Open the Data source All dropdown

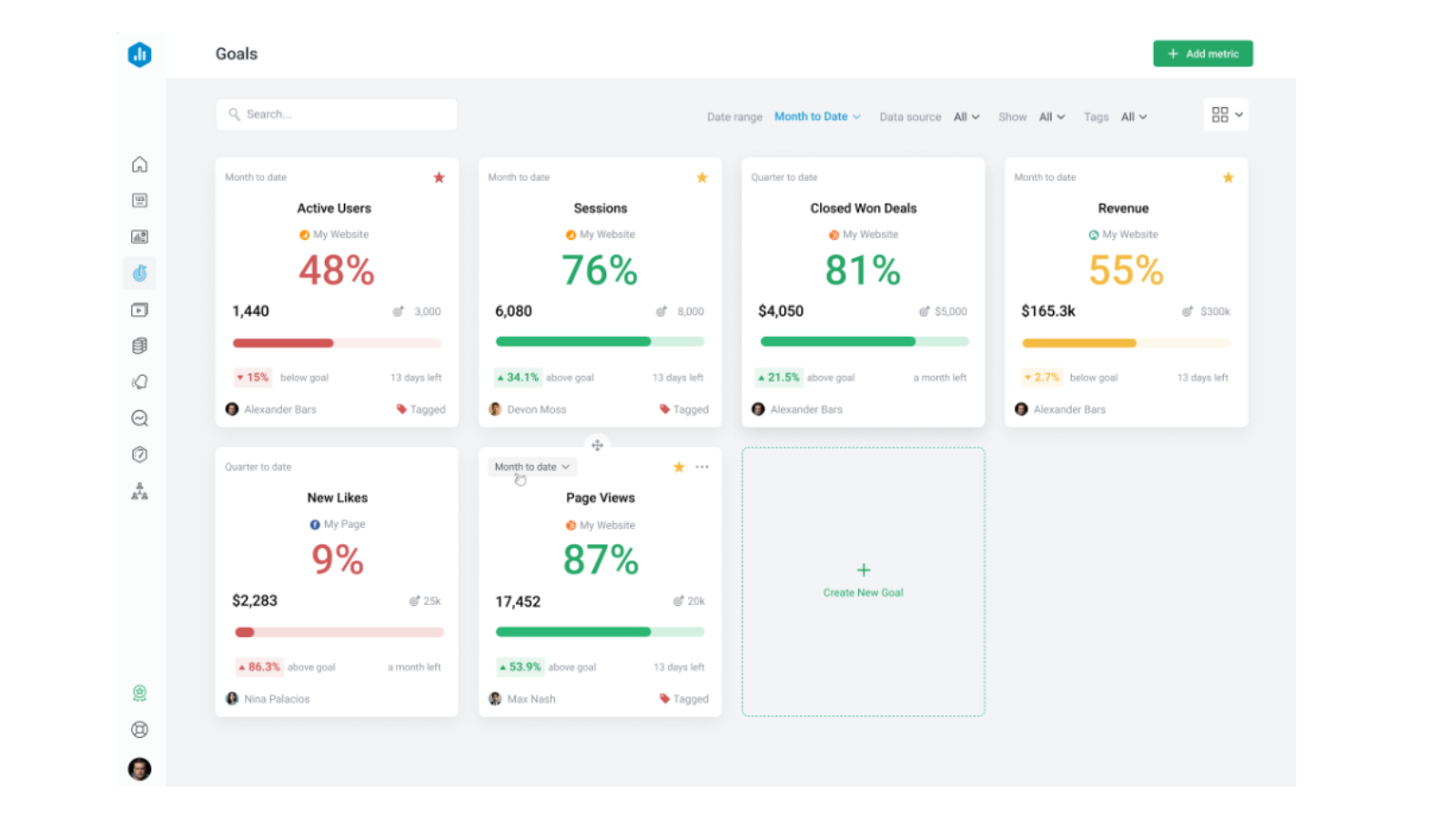click(x=966, y=116)
